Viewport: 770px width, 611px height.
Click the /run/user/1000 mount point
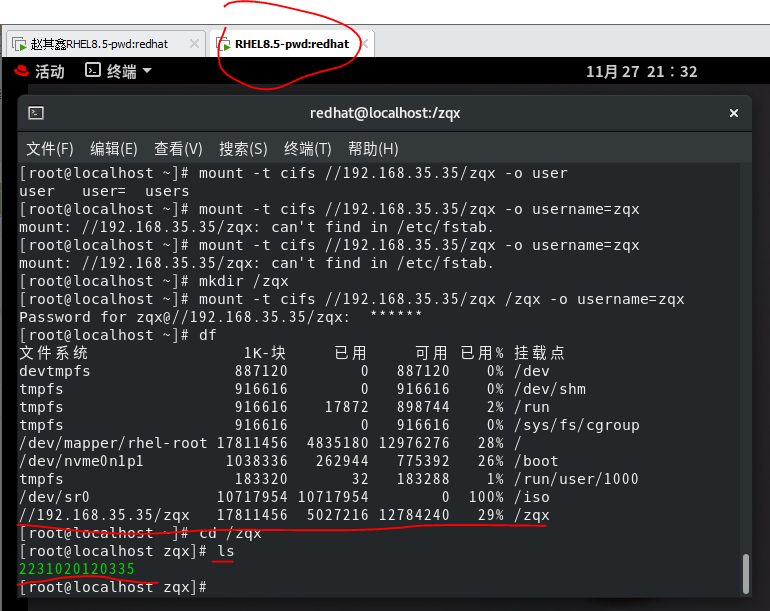[x=576, y=479]
